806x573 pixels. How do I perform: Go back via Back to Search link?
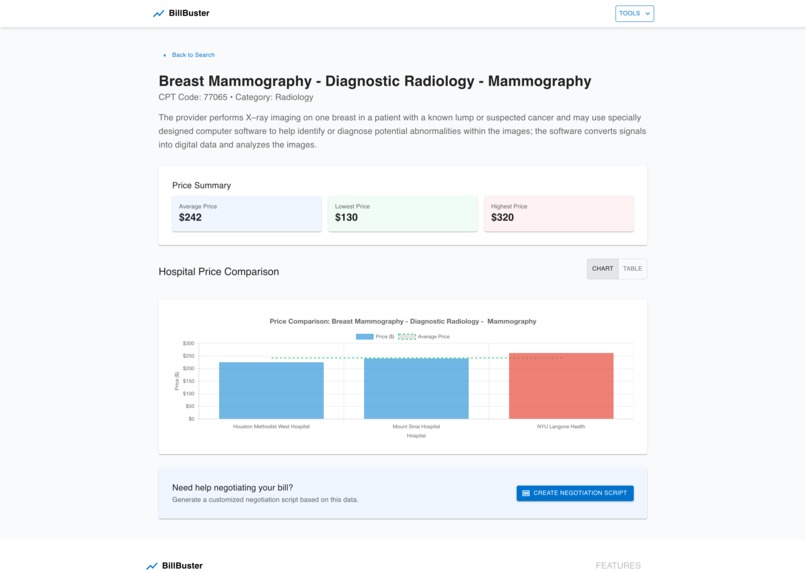click(x=193, y=55)
